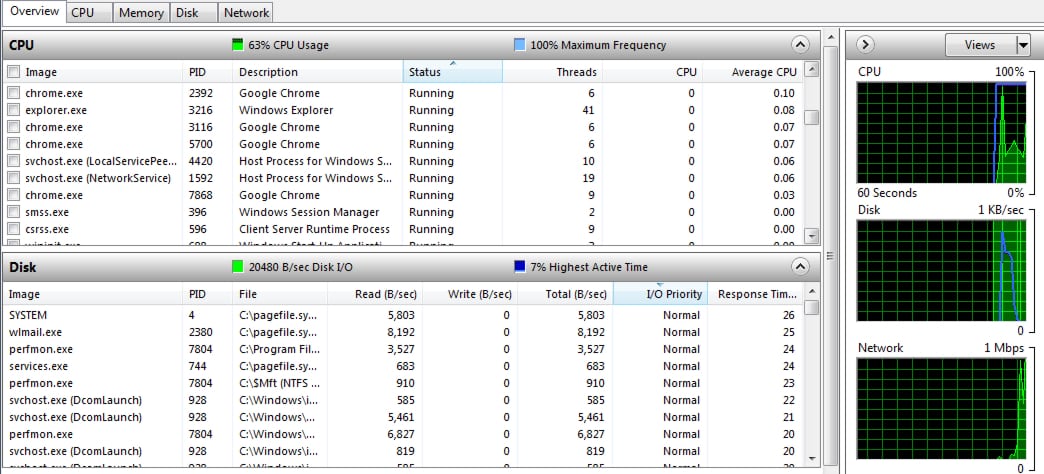Collapse the CPU section with chevron
The width and height of the screenshot is (1044, 474).
tap(799, 45)
